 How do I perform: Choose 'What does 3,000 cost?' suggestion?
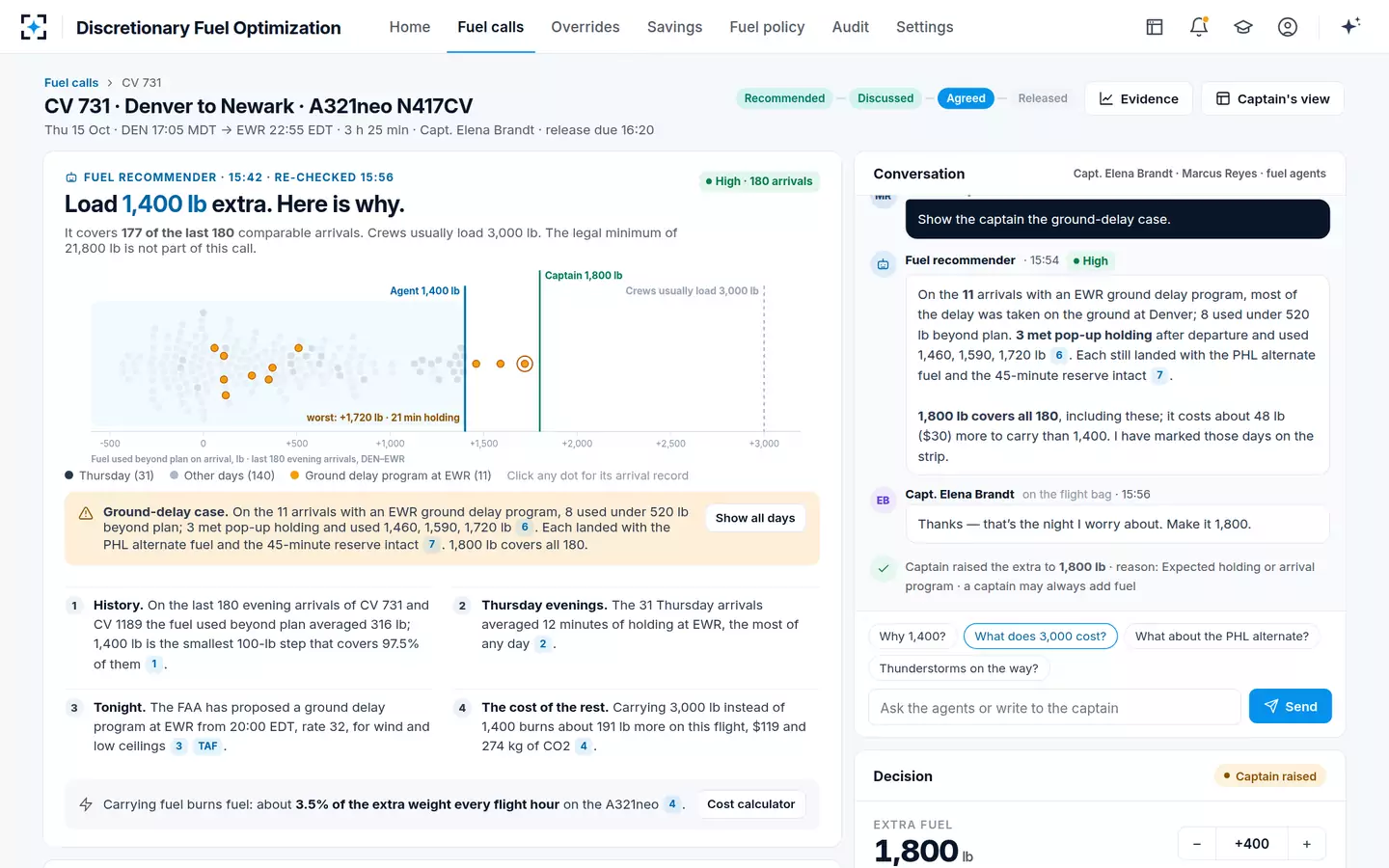coord(1041,637)
